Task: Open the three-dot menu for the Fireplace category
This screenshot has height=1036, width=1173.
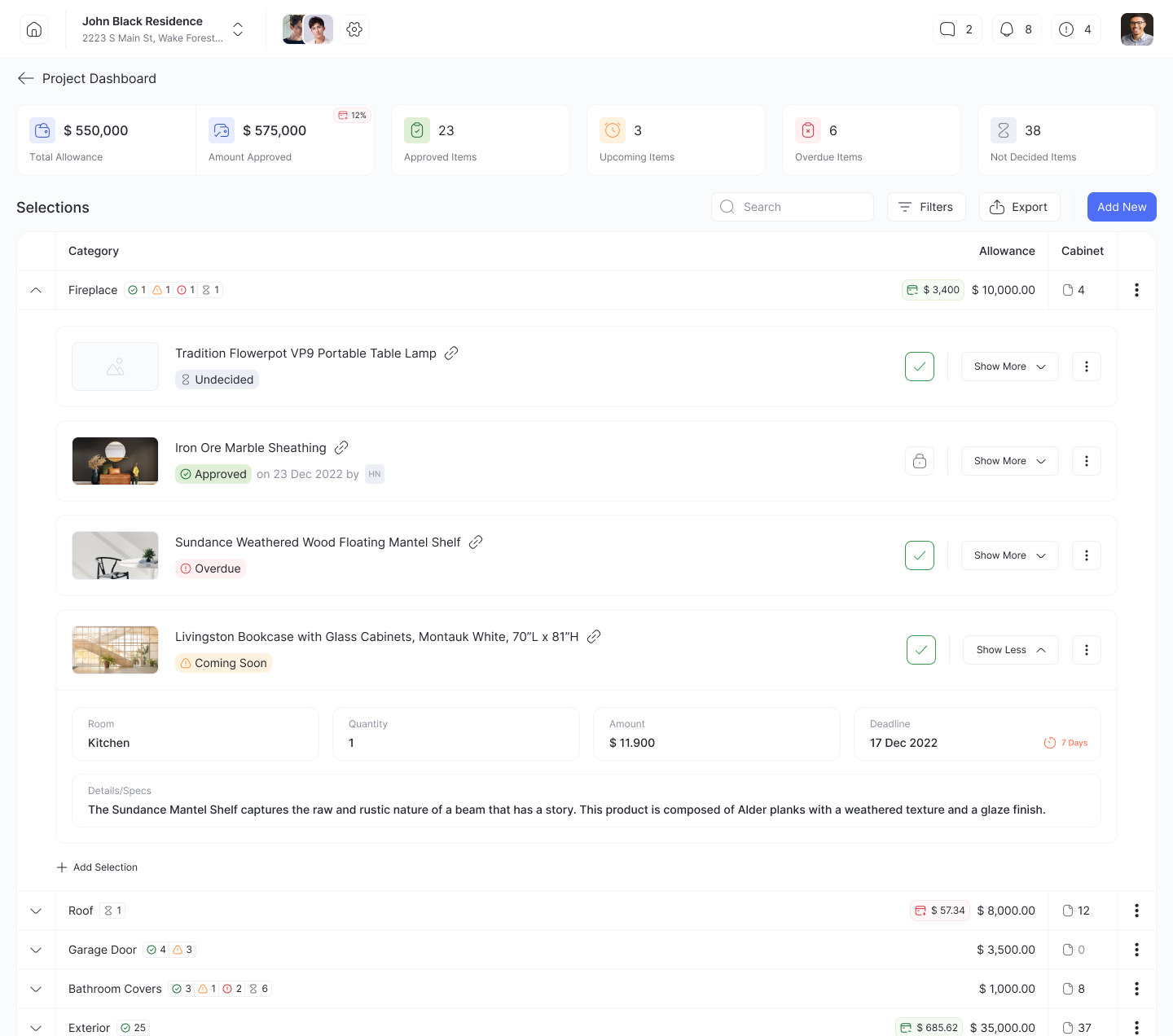Action: pos(1136,290)
